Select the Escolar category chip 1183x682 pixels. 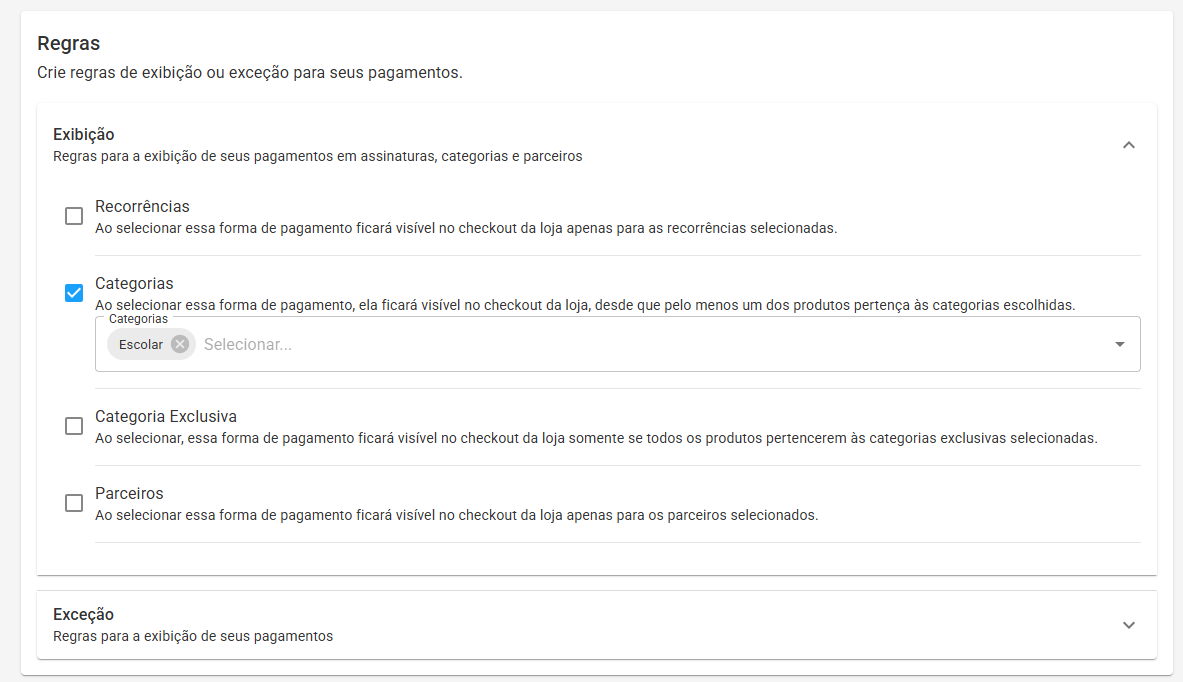pyautogui.click(x=141, y=344)
